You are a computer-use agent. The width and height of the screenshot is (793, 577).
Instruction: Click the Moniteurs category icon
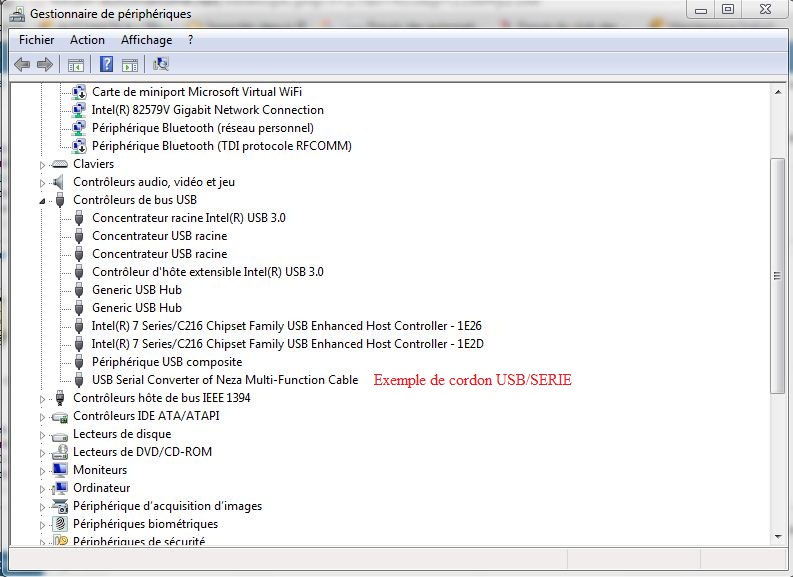click(60, 470)
